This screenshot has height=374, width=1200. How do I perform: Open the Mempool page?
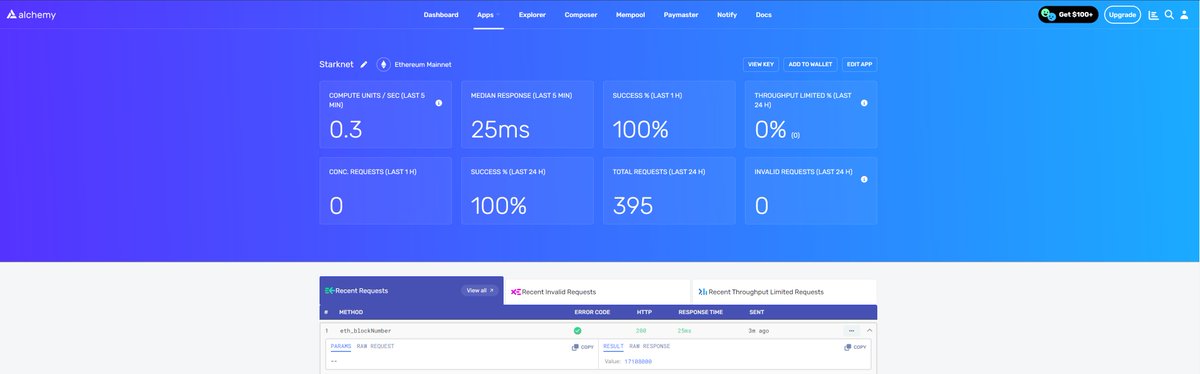coord(631,15)
